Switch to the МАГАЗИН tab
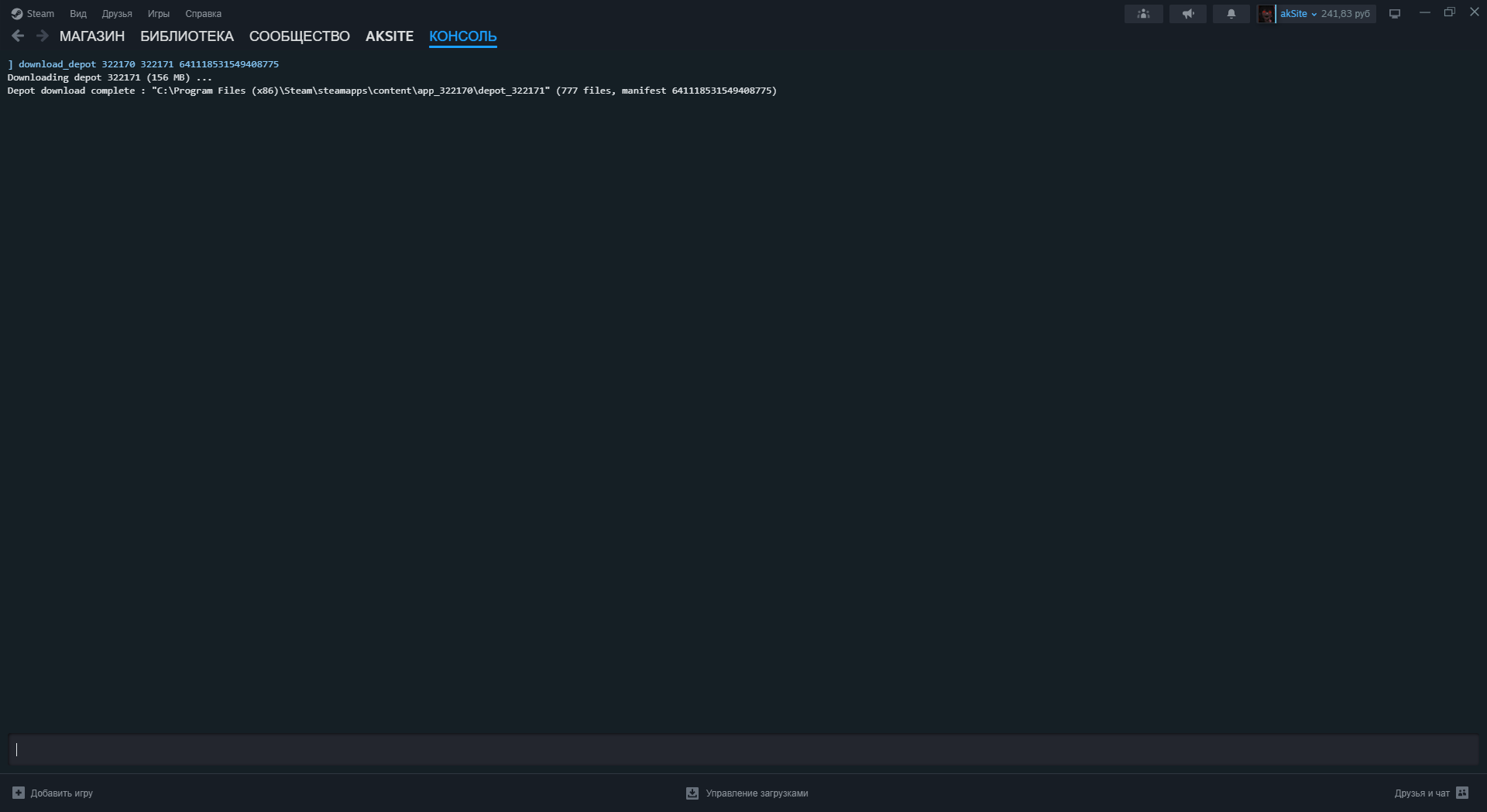Viewport: 1487px width, 812px height. (92, 36)
